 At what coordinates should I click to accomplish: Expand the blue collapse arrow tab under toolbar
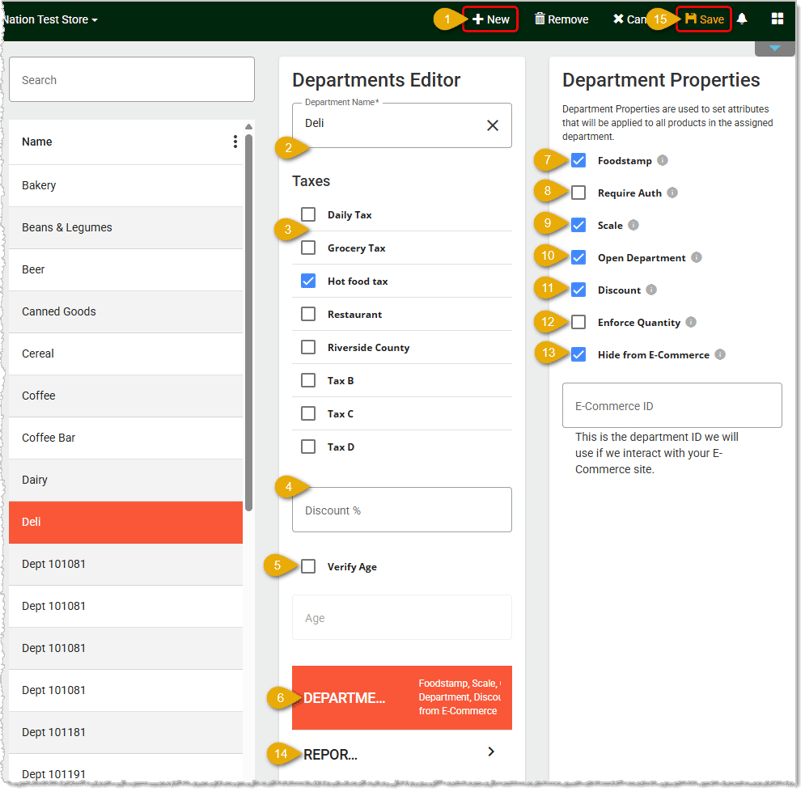(775, 48)
